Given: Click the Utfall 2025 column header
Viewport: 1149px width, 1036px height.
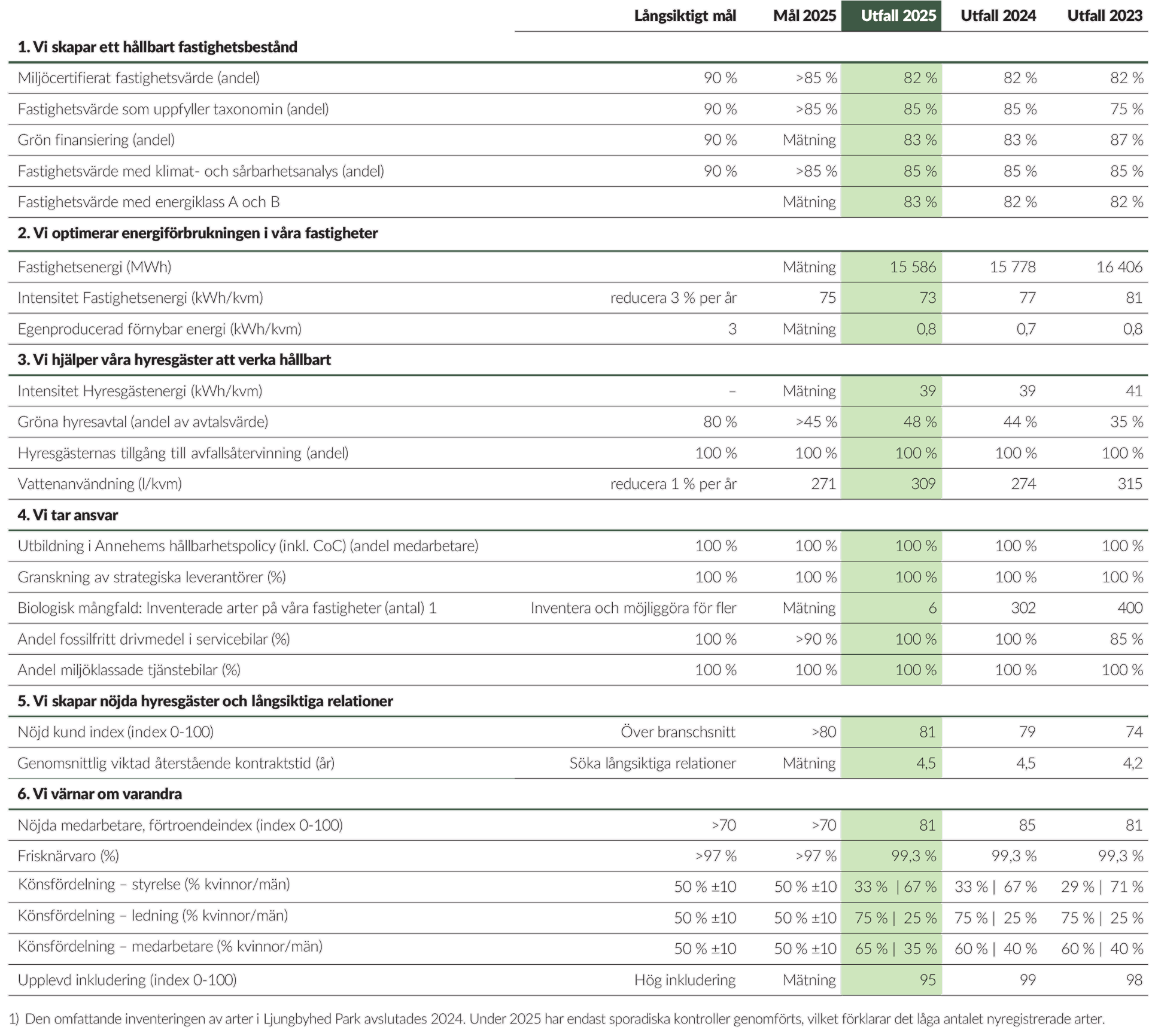Looking at the screenshot, I should [x=898, y=16].
